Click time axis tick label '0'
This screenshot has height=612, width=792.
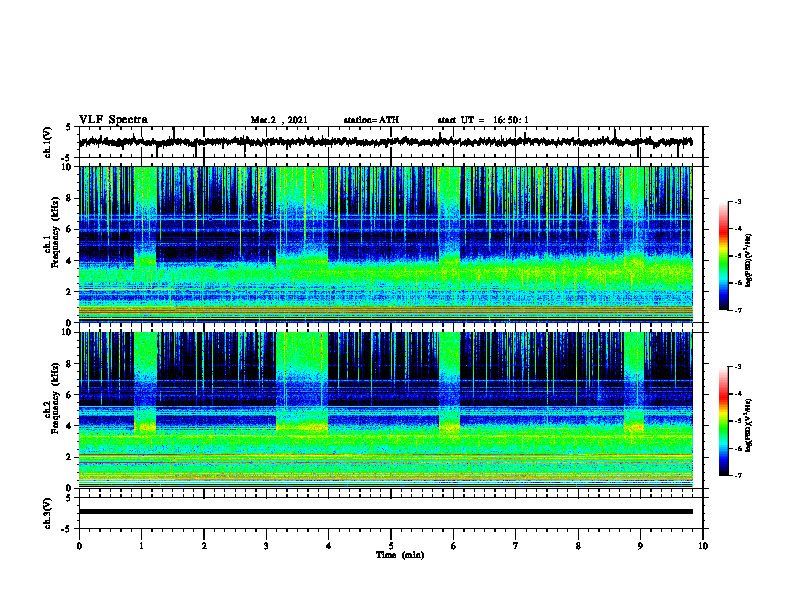(79, 546)
